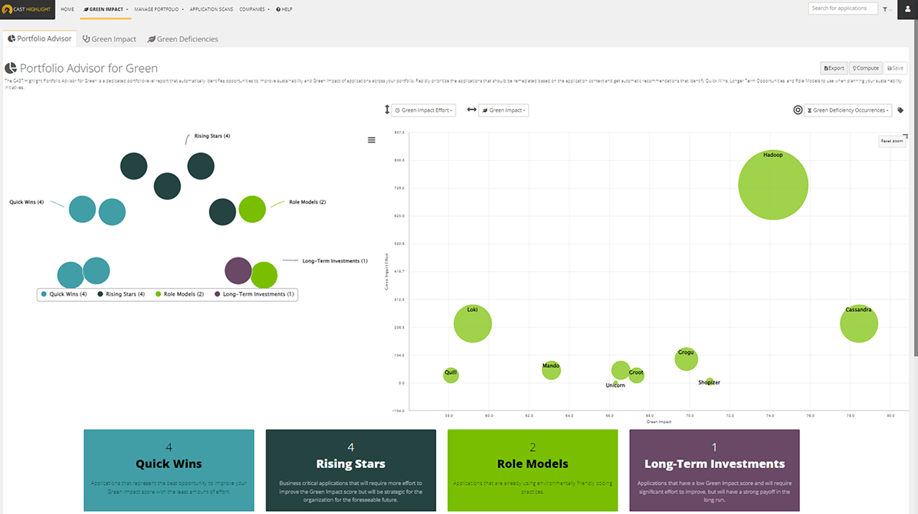Click the purple Long-Term Investments packed bubble

238,270
